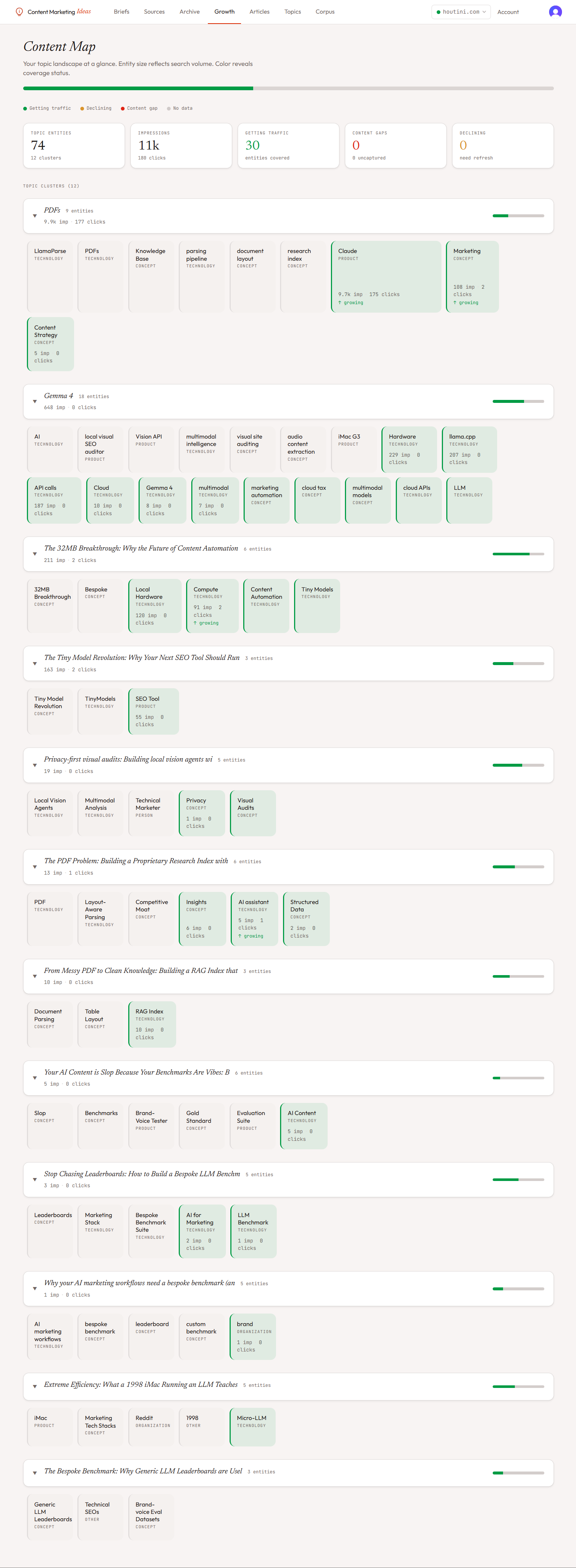This screenshot has height=1568, width=576.
Task: Click the Declining legend item
Action: click(x=95, y=108)
